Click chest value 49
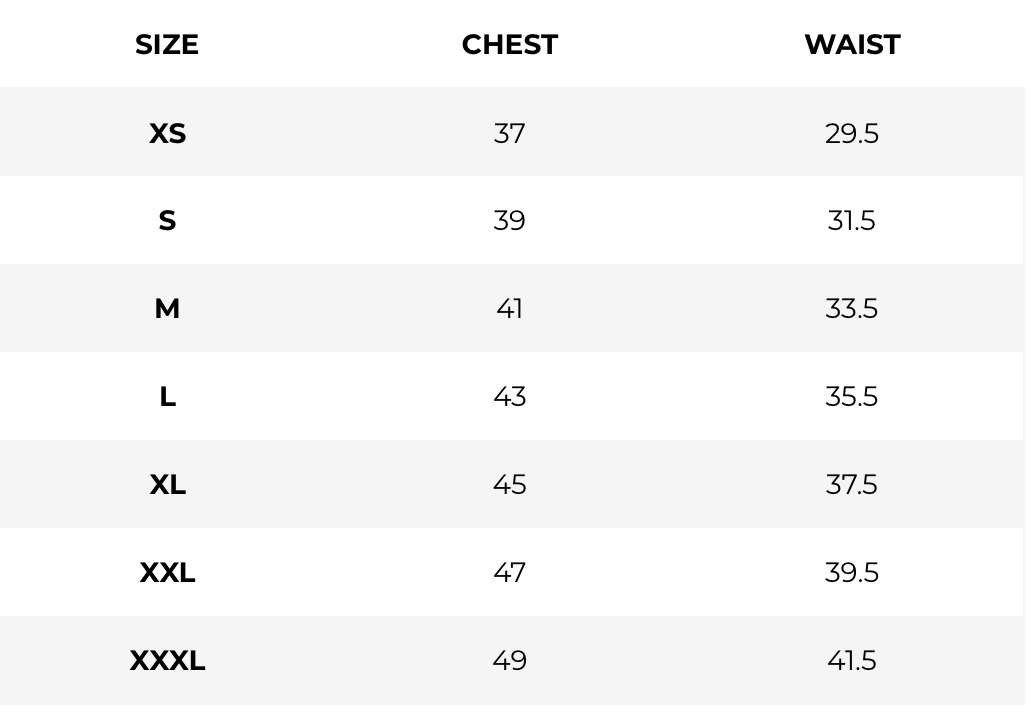This screenshot has width=1030, height=712. [x=509, y=660]
